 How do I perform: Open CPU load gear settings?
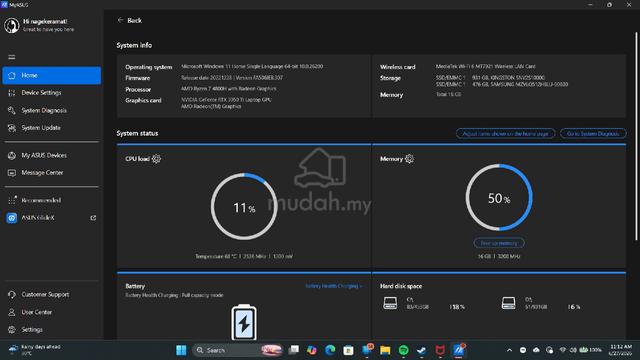click(156, 159)
